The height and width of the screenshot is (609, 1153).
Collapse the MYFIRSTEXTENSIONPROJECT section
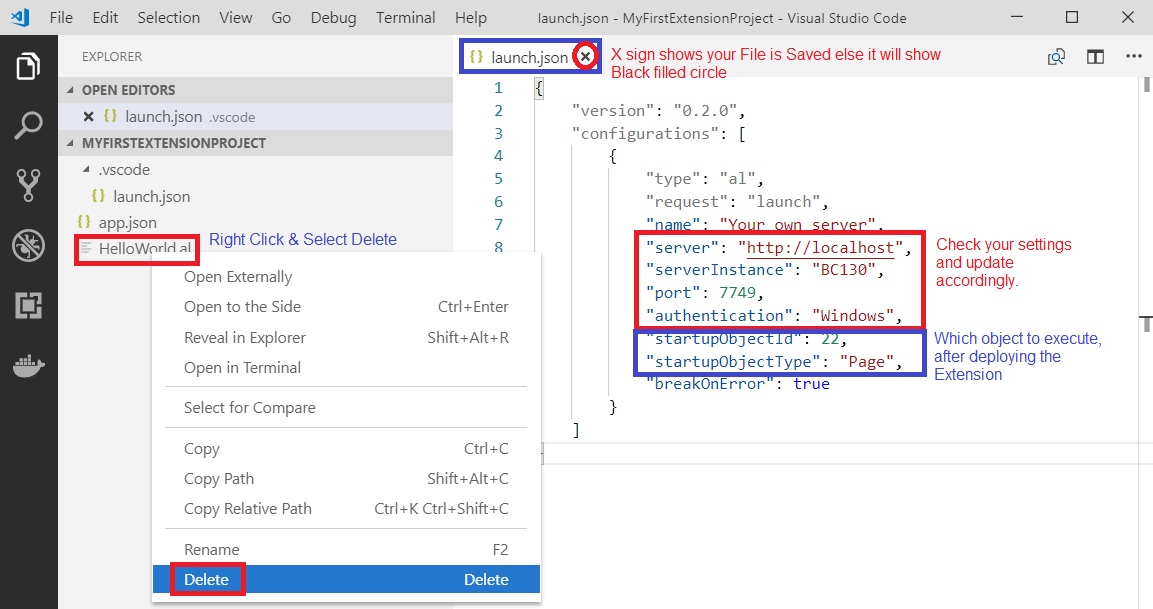(71, 143)
